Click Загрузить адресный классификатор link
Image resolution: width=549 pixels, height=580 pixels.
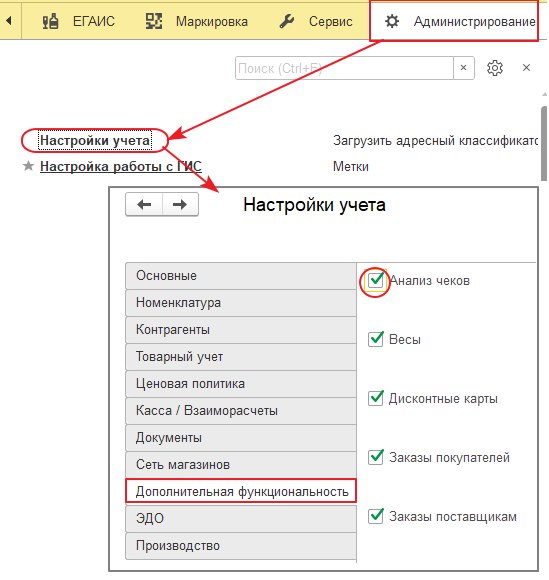pyautogui.click(x=435, y=140)
